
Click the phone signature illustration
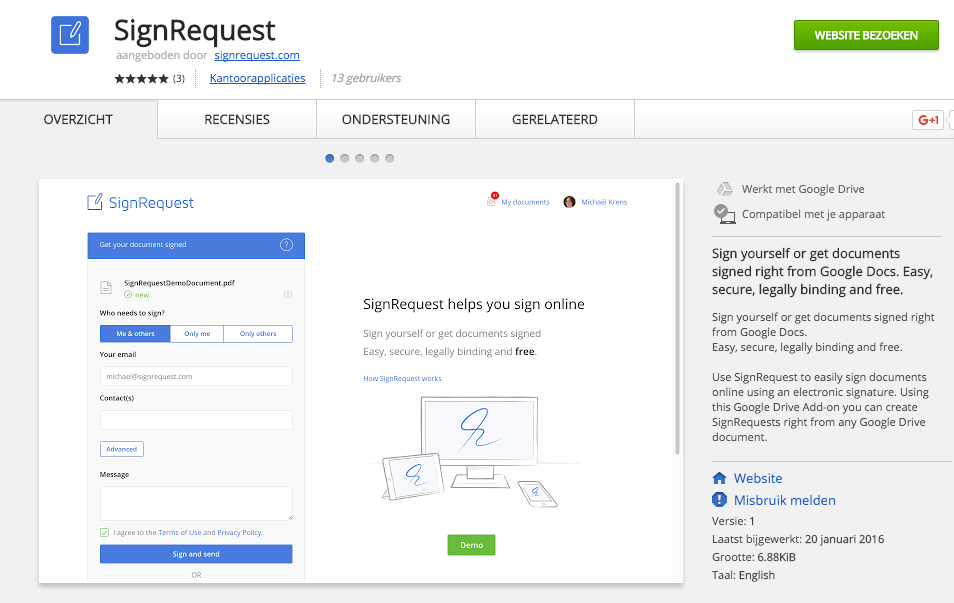pos(537,493)
